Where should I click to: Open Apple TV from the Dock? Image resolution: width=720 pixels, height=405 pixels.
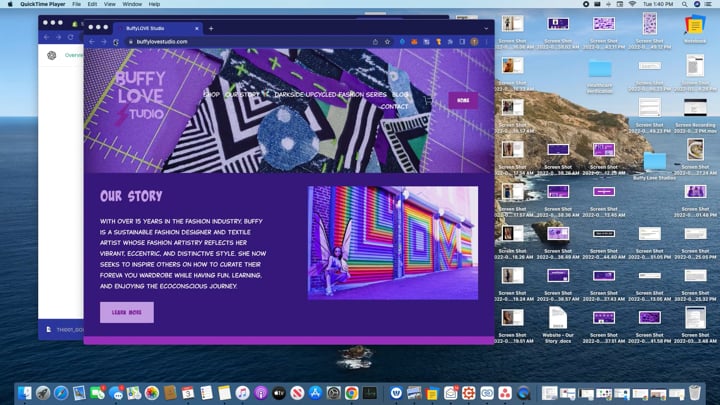pyautogui.click(x=279, y=393)
